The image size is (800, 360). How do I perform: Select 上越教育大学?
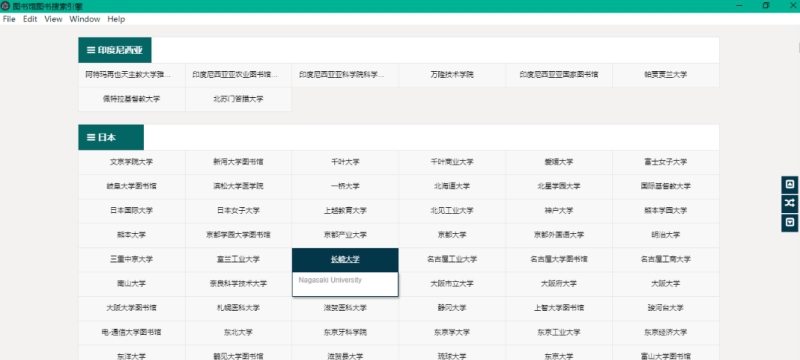point(345,211)
